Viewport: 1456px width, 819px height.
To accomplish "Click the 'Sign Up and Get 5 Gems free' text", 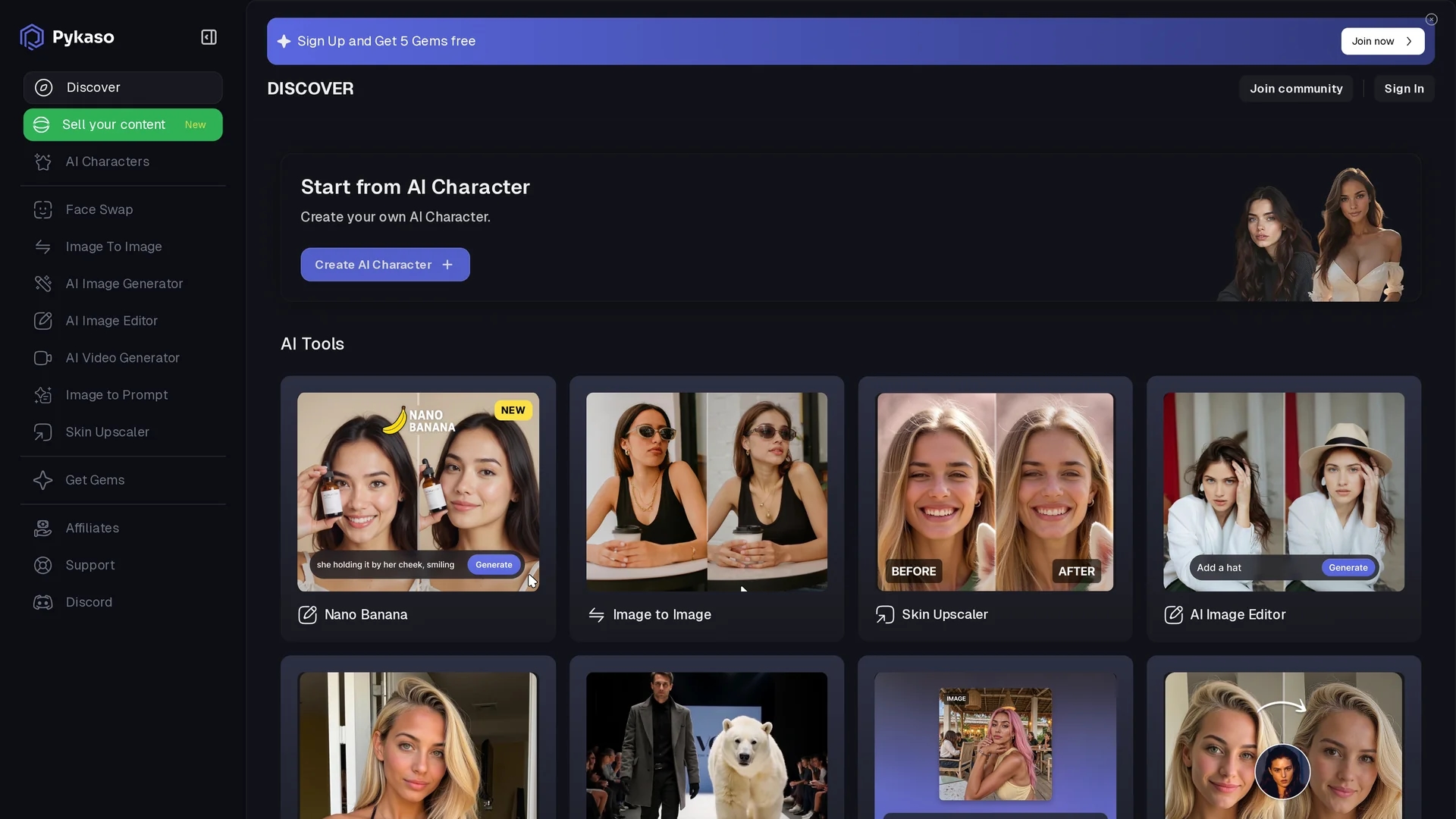I will point(386,41).
